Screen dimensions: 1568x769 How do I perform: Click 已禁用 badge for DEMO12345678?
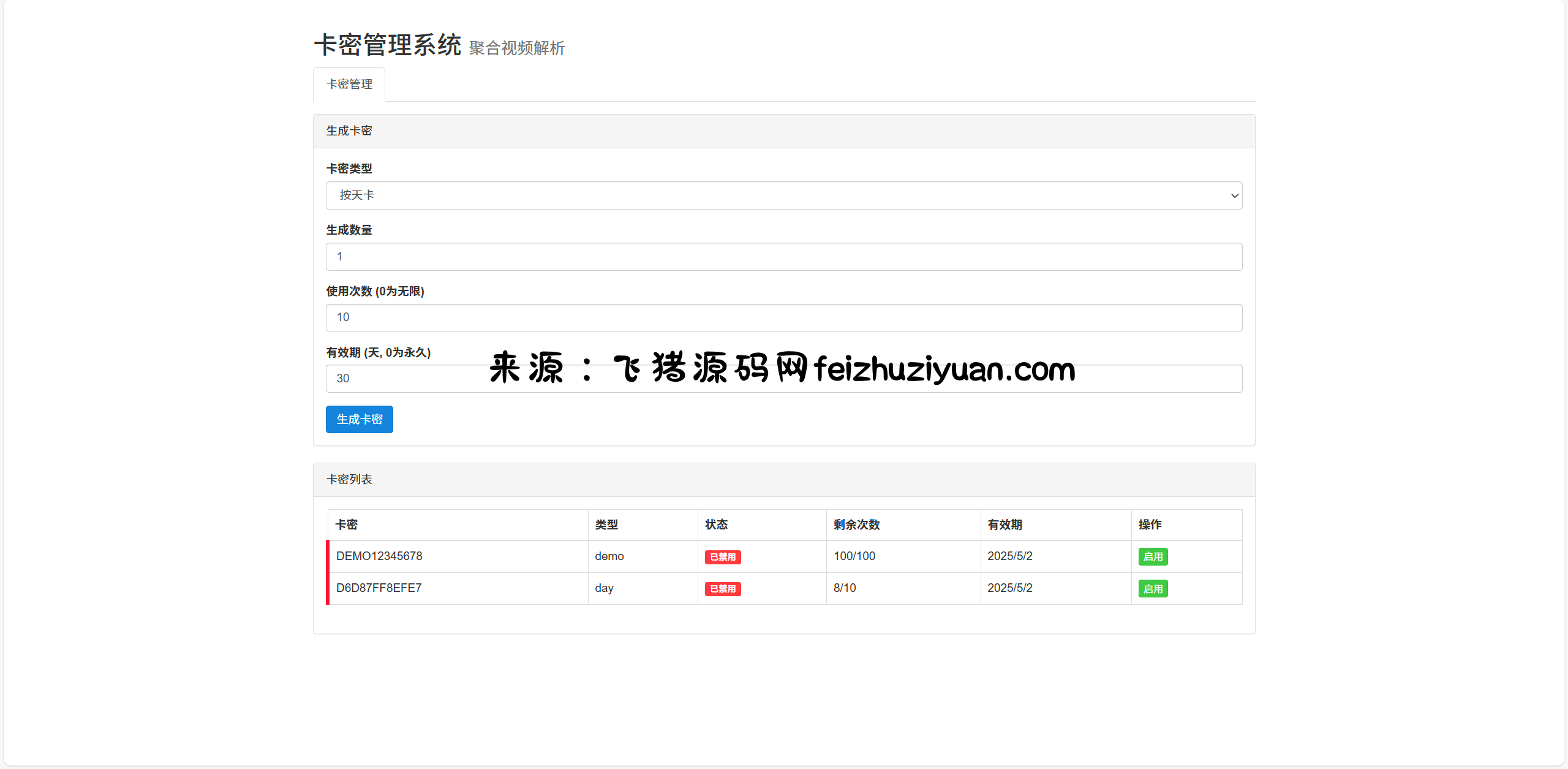coord(722,557)
